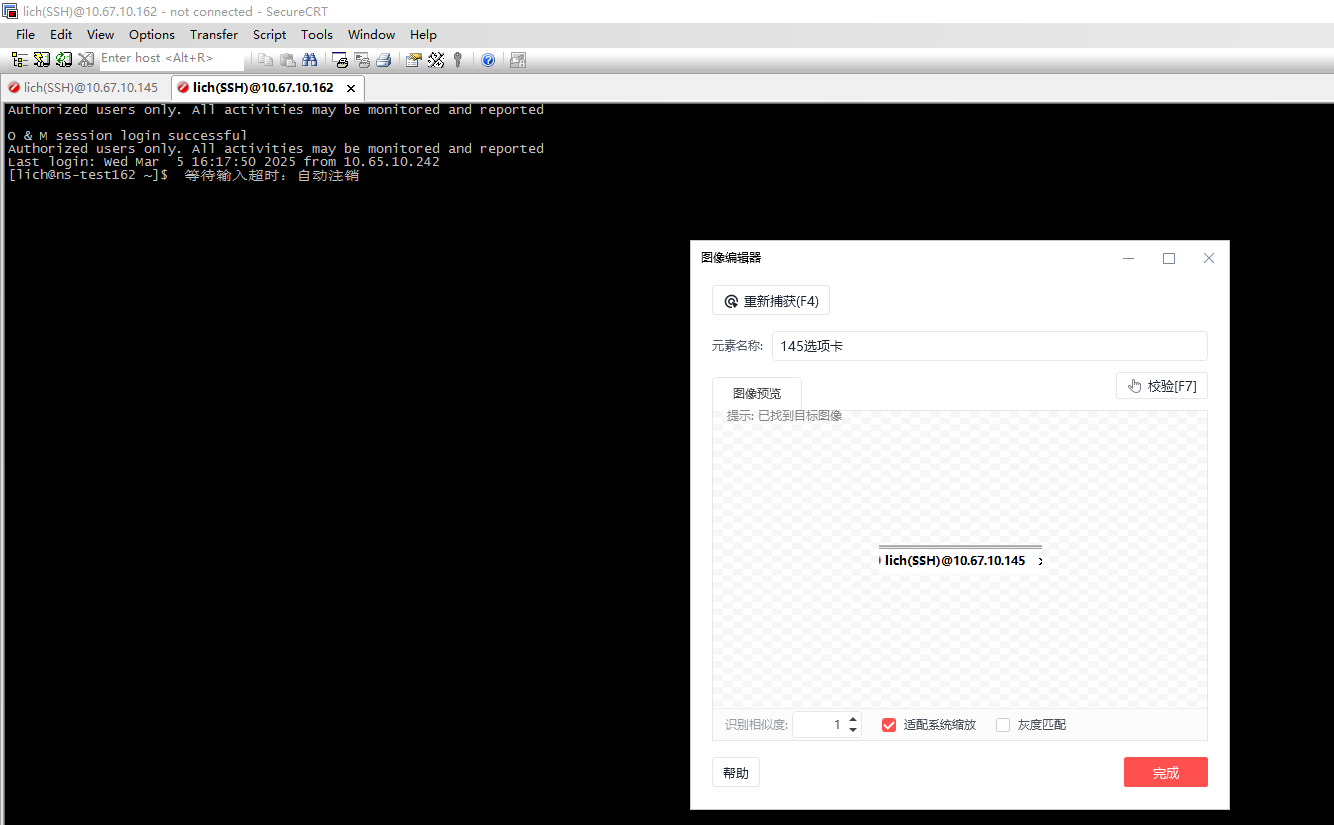Increase 识别相似度 with the up arrow
The width and height of the screenshot is (1334, 825).
tap(853, 719)
